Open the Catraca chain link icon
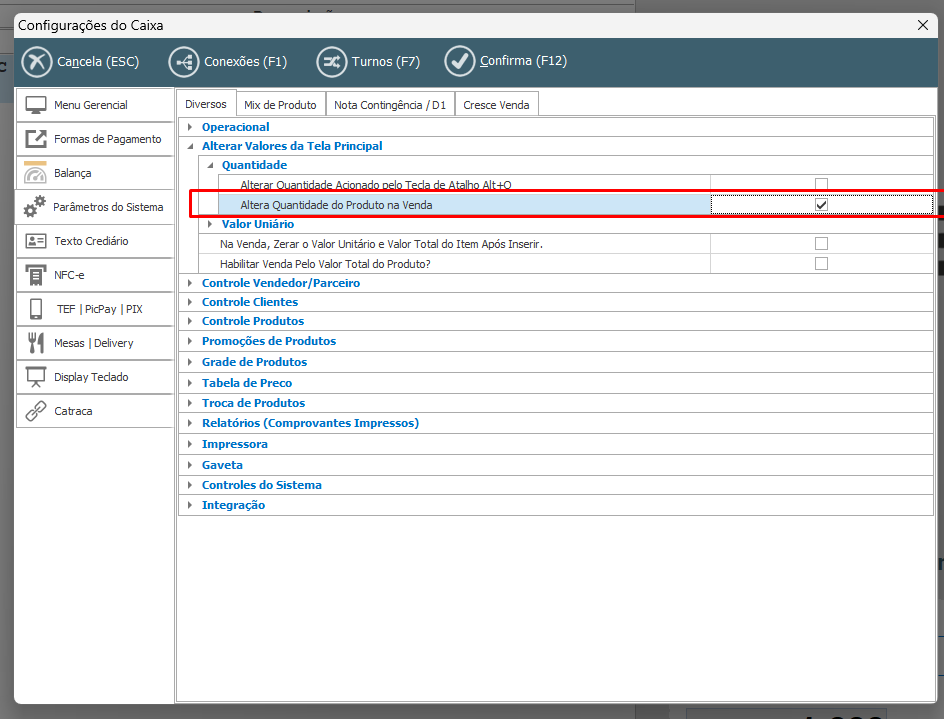Image resolution: width=944 pixels, height=719 pixels. 36,411
